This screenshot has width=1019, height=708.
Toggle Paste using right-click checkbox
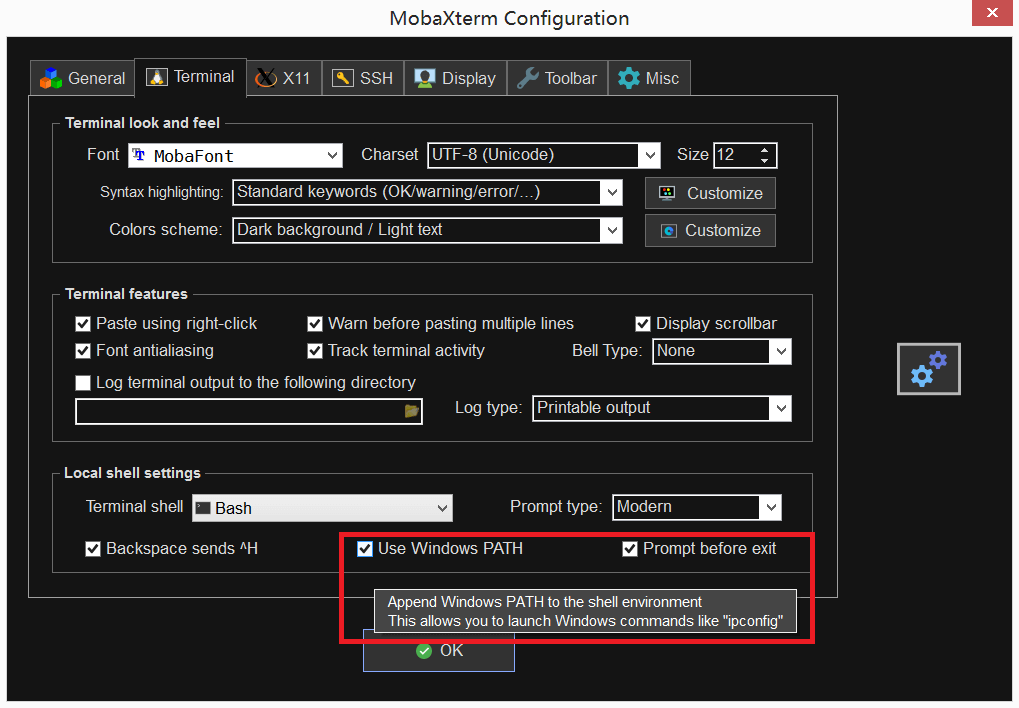coord(83,324)
